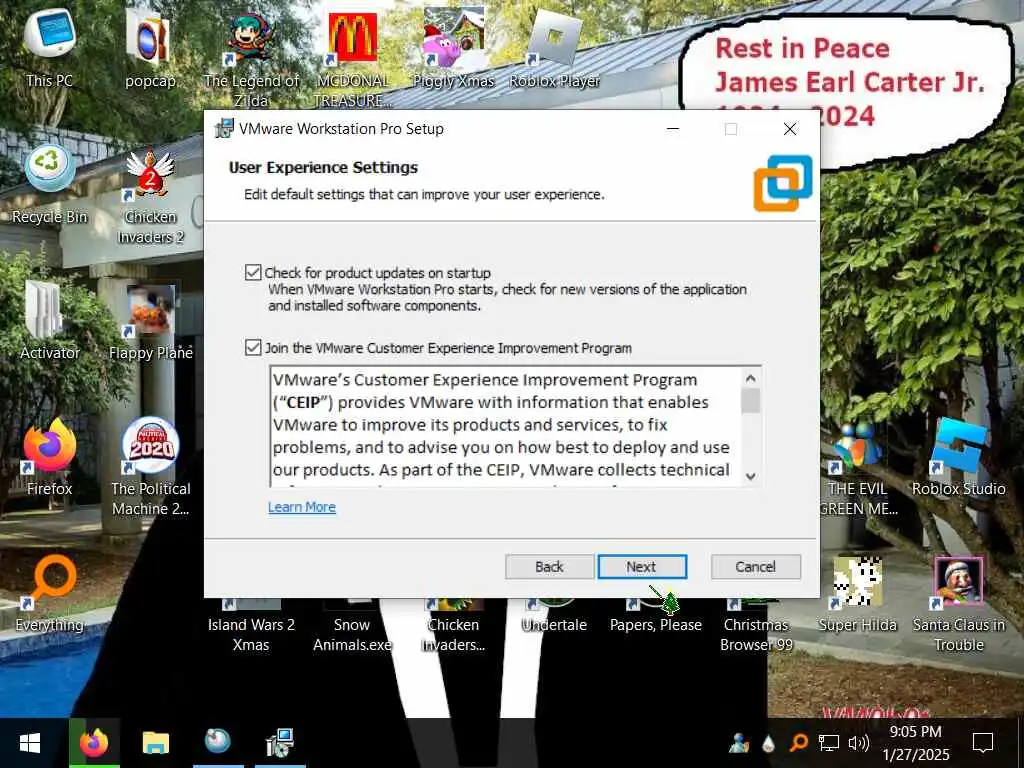Select the Chicken Invaders 2 shortcut

tap(150, 196)
